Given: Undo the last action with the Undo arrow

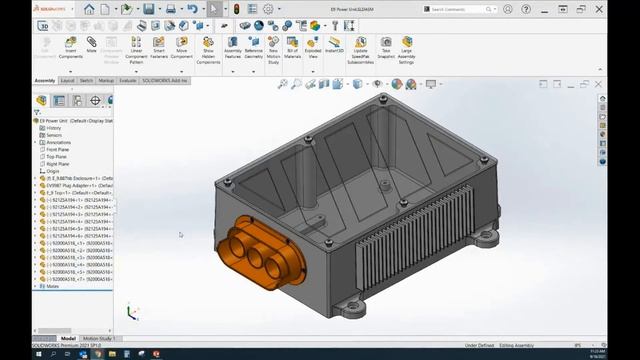Looking at the screenshot, I should click(192, 9).
